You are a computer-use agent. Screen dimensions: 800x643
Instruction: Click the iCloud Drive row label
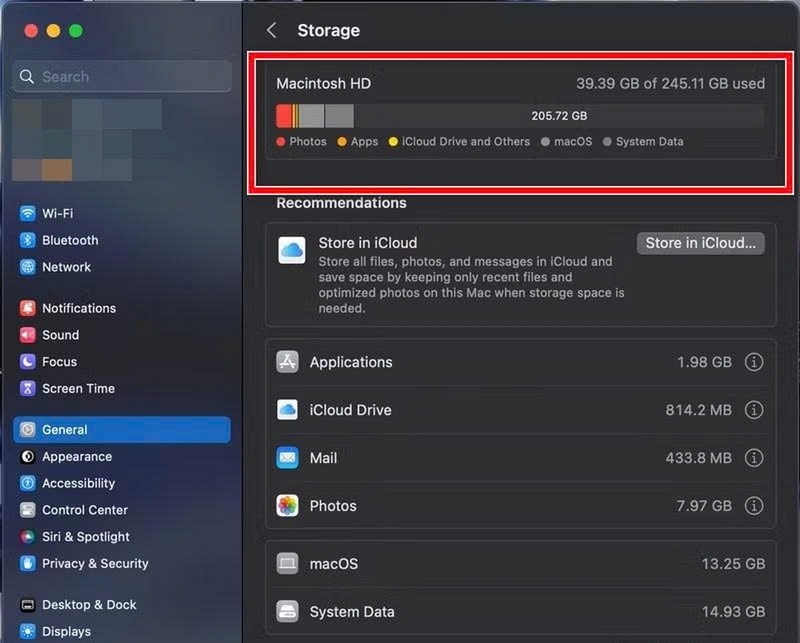pos(351,410)
